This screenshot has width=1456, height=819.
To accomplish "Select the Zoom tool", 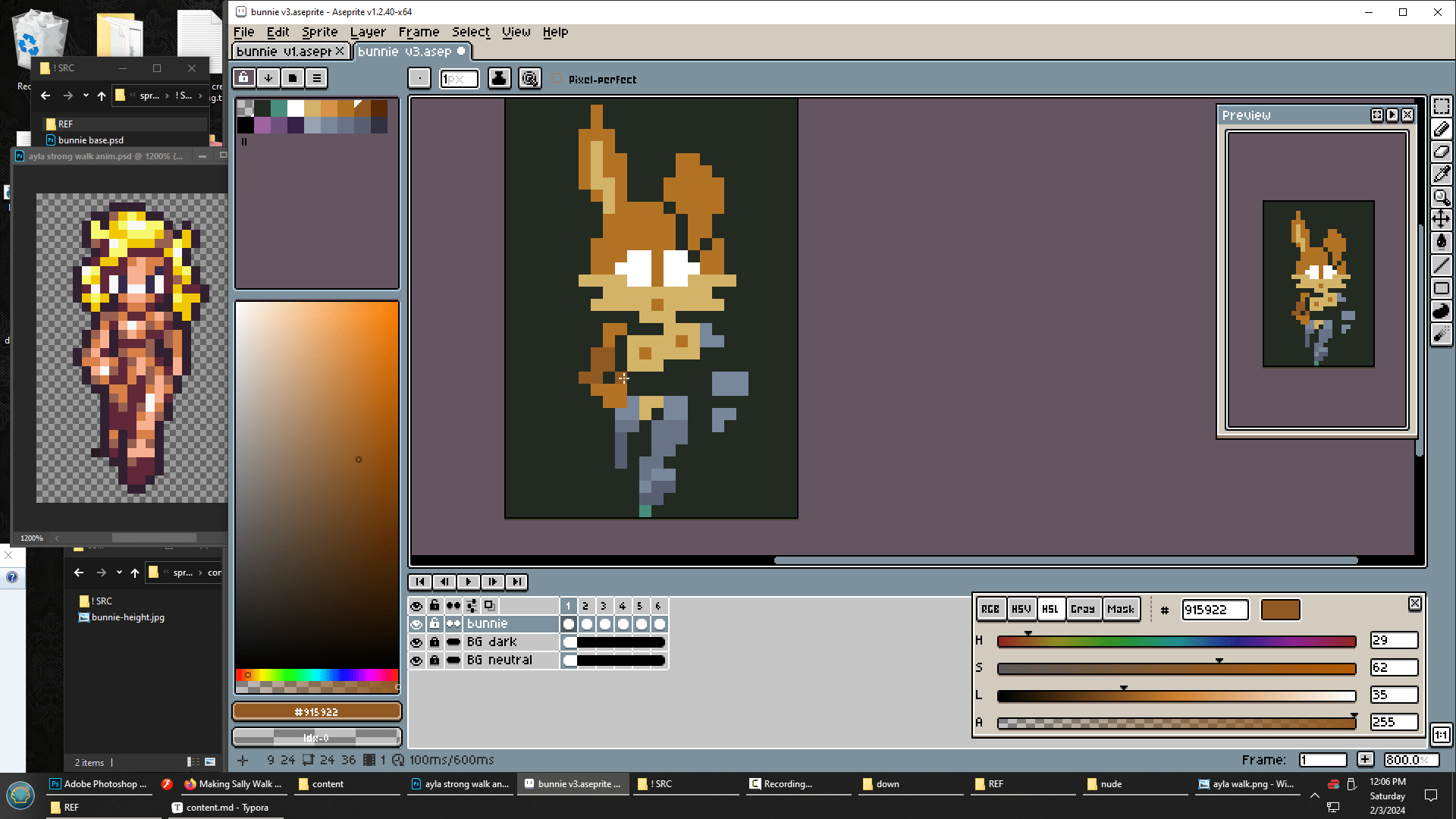I will (1441, 197).
